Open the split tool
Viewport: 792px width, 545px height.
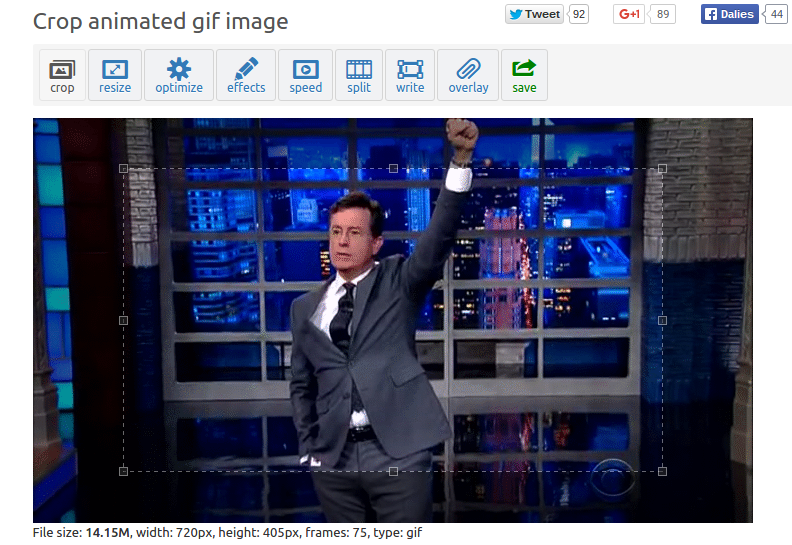pos(359,75)
